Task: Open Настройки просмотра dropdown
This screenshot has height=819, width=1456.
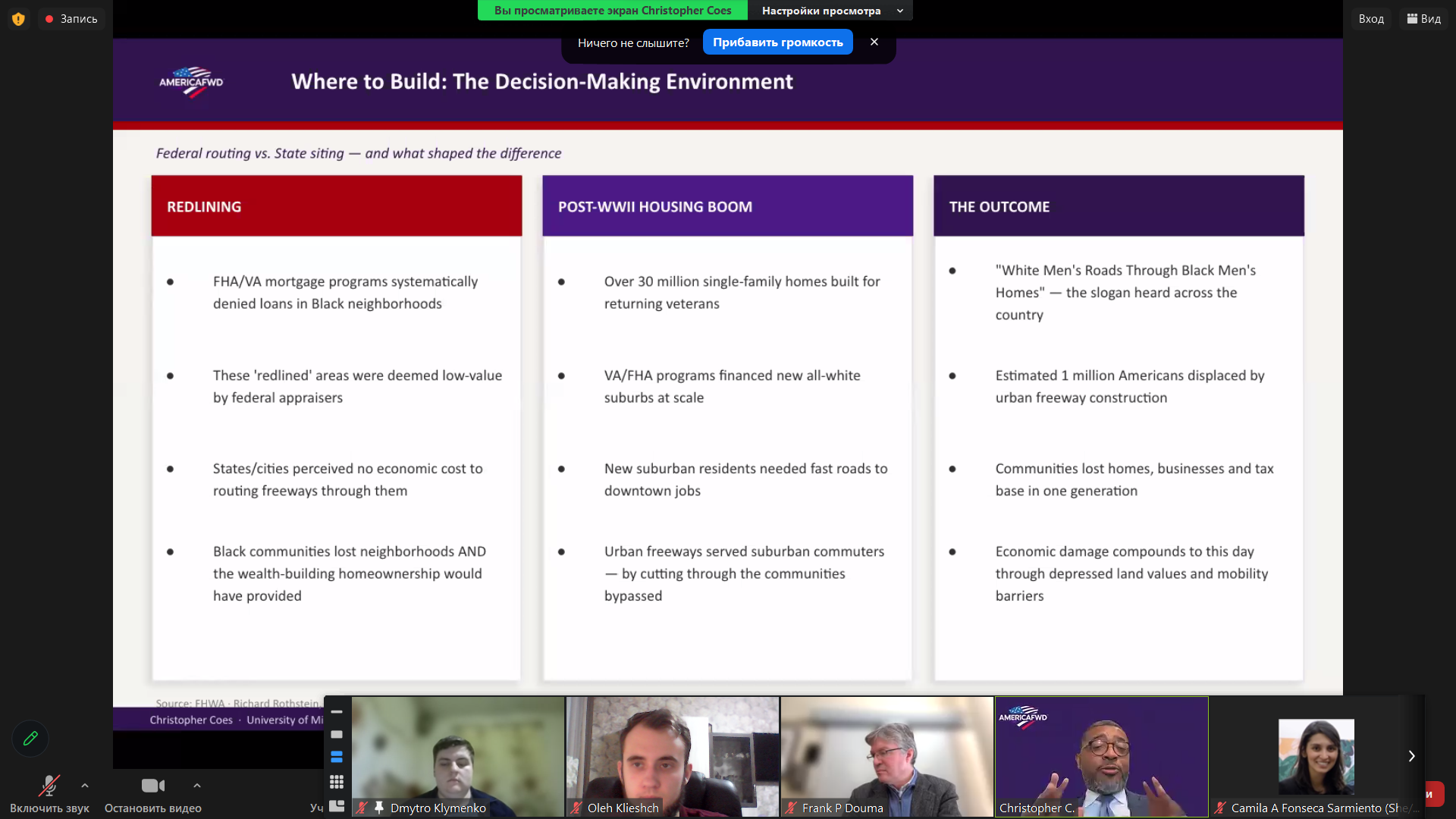Action: click(x=831, y=11)
